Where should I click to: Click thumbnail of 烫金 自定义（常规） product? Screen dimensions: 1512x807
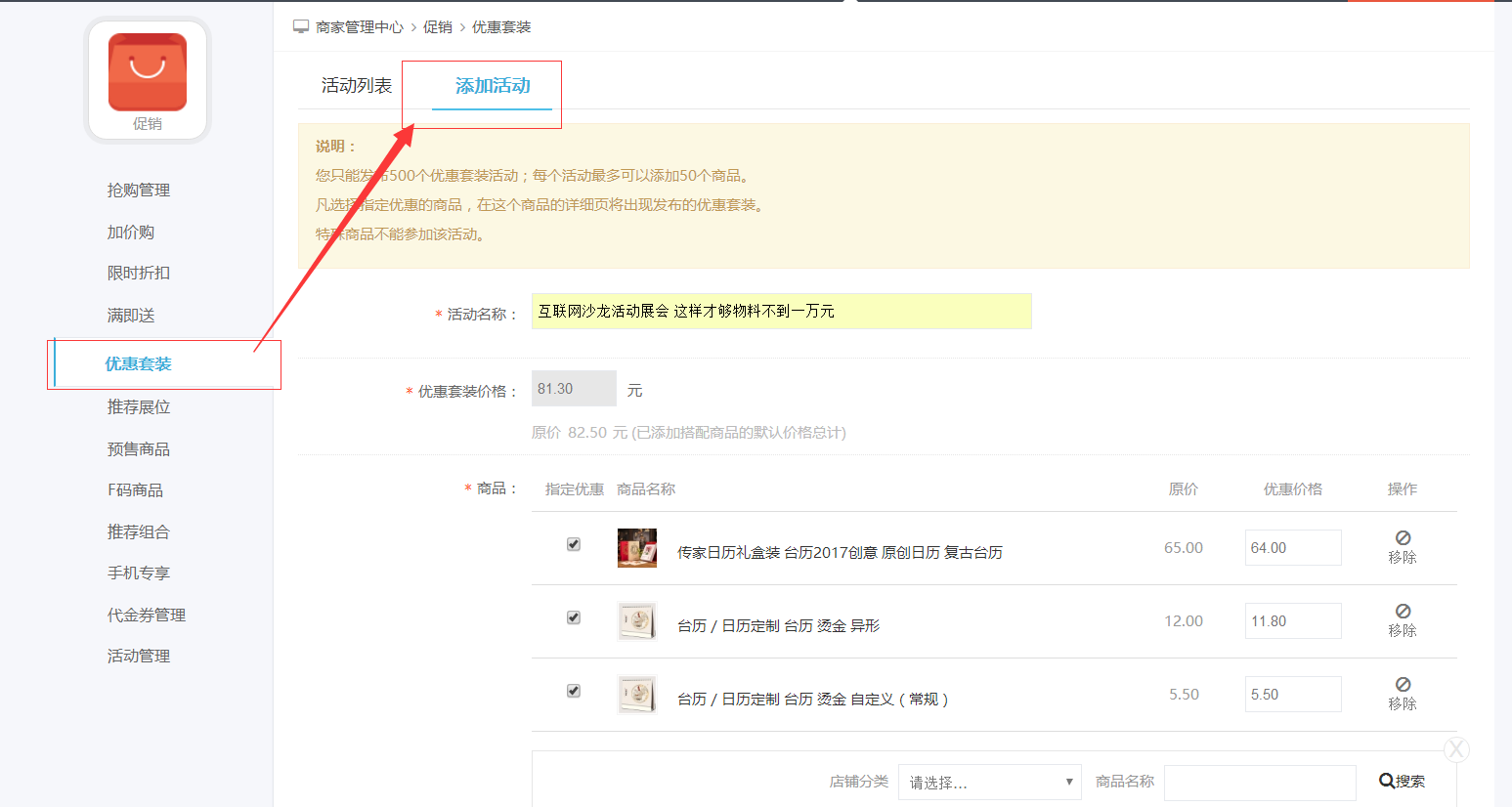(637, 695)
